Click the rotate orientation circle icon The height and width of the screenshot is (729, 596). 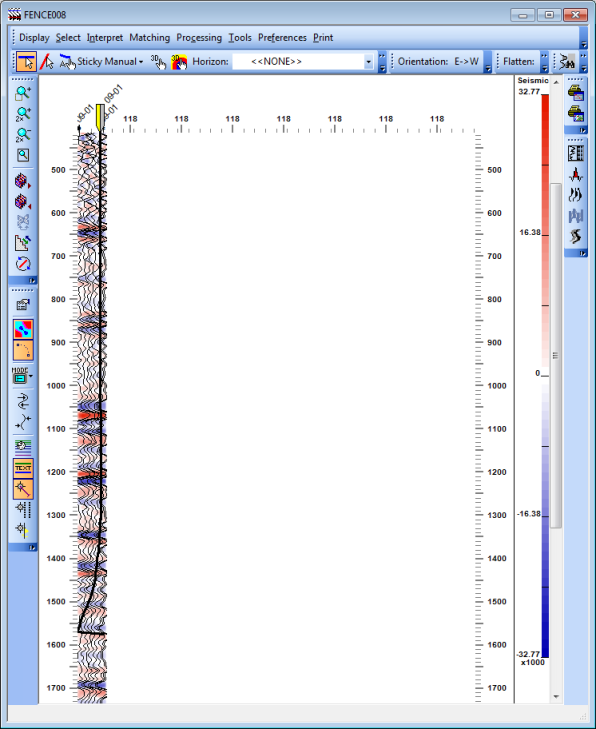[23, 264]
